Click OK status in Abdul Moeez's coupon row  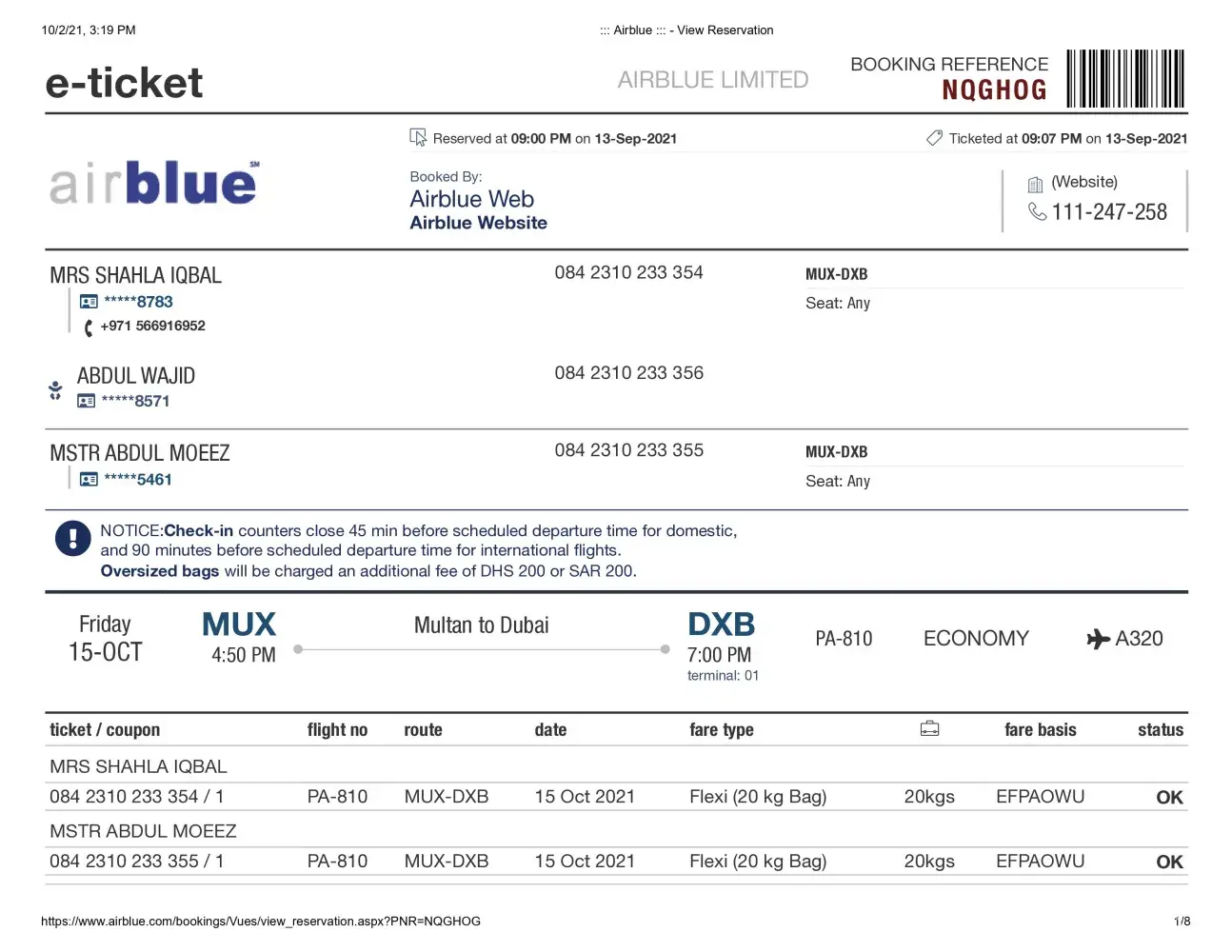1170,863
